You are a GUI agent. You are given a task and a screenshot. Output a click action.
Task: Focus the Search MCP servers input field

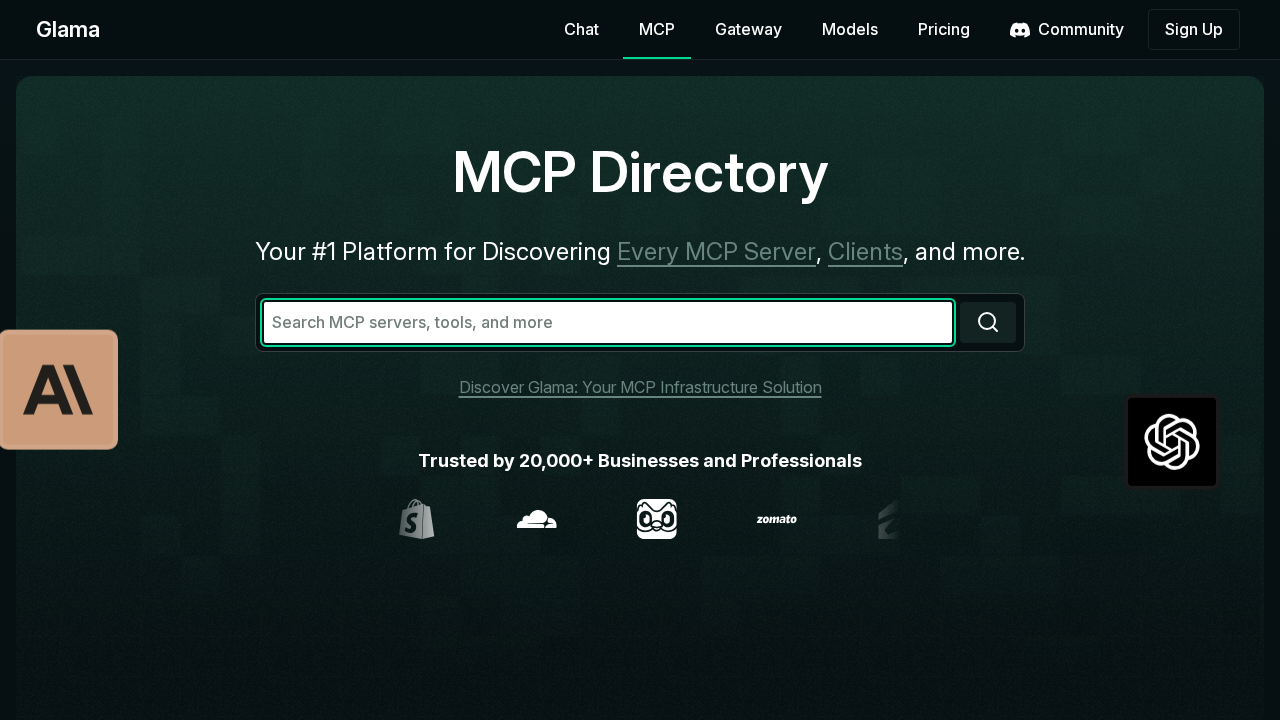[607, 322]
